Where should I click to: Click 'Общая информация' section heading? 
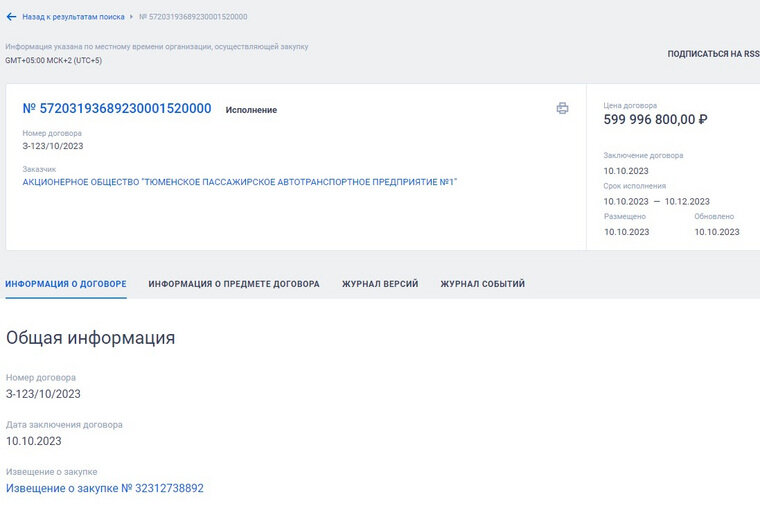[91, 338]
